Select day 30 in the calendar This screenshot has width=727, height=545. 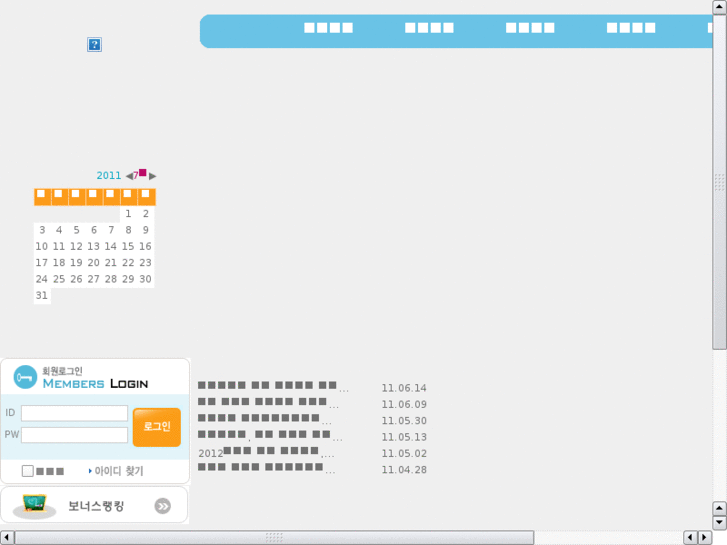pyautogui.click(x=146, y=279)
